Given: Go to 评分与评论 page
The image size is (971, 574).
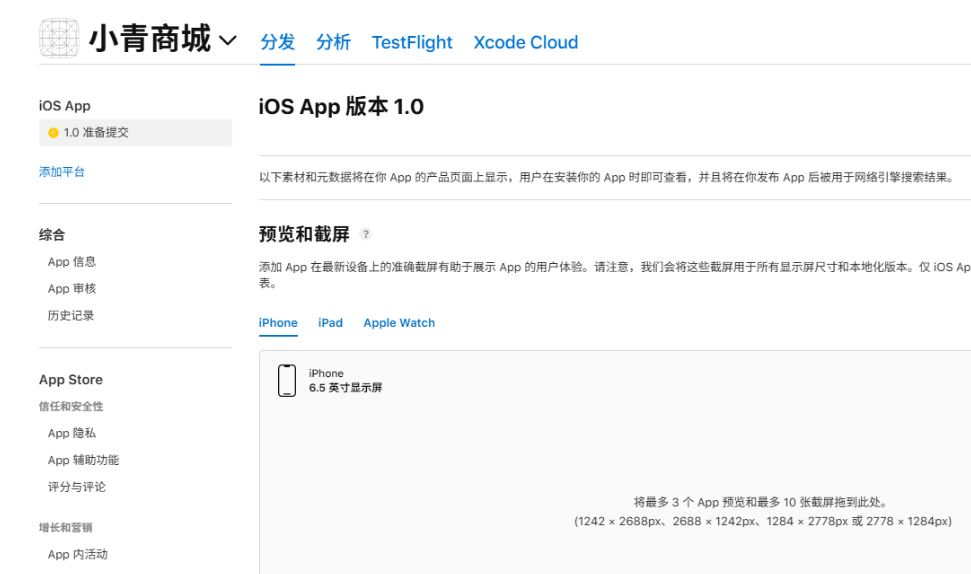Looking at the screenshot, I should (77, 487).
